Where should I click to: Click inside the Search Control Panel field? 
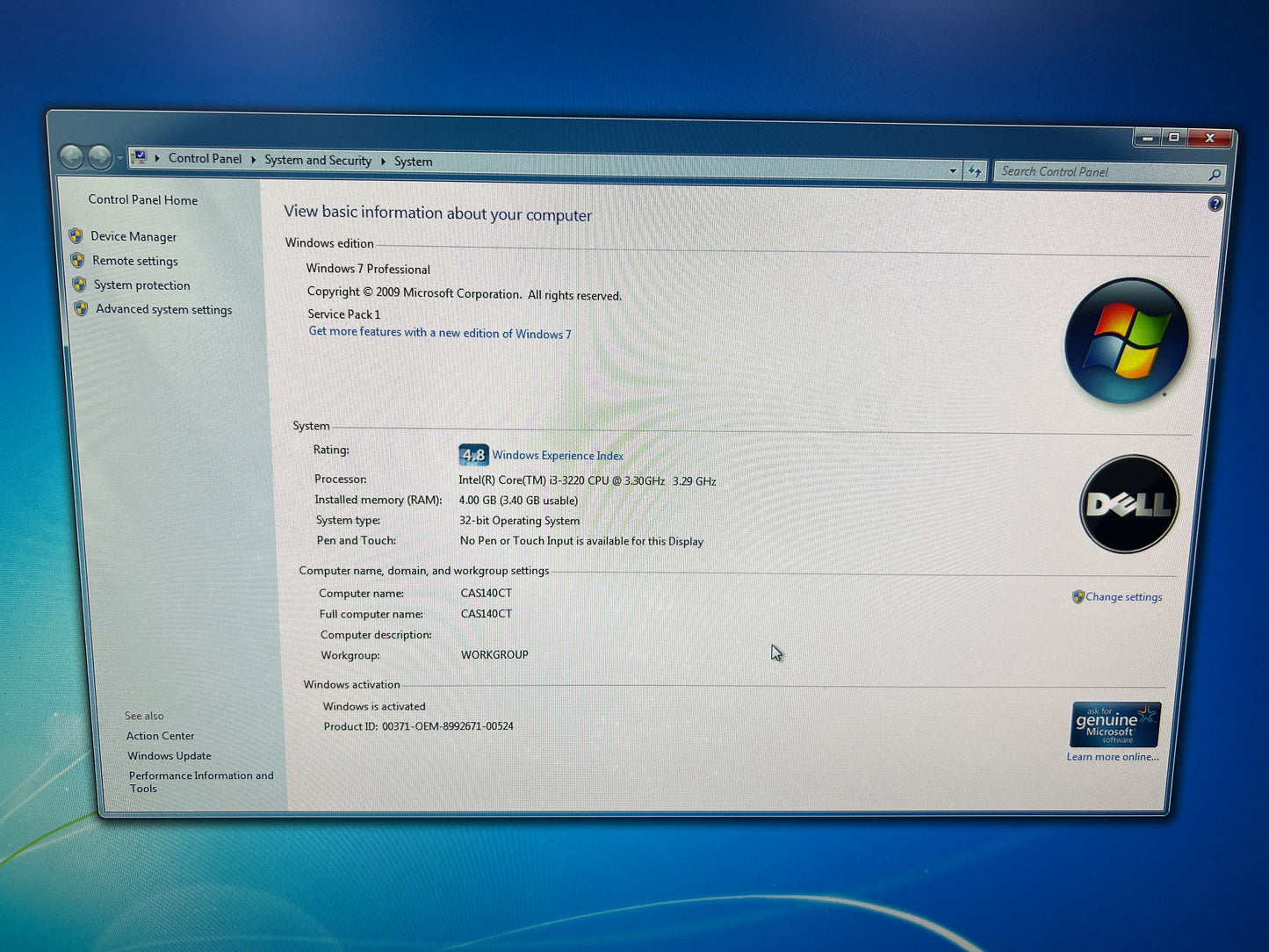tap(1098, 172)
